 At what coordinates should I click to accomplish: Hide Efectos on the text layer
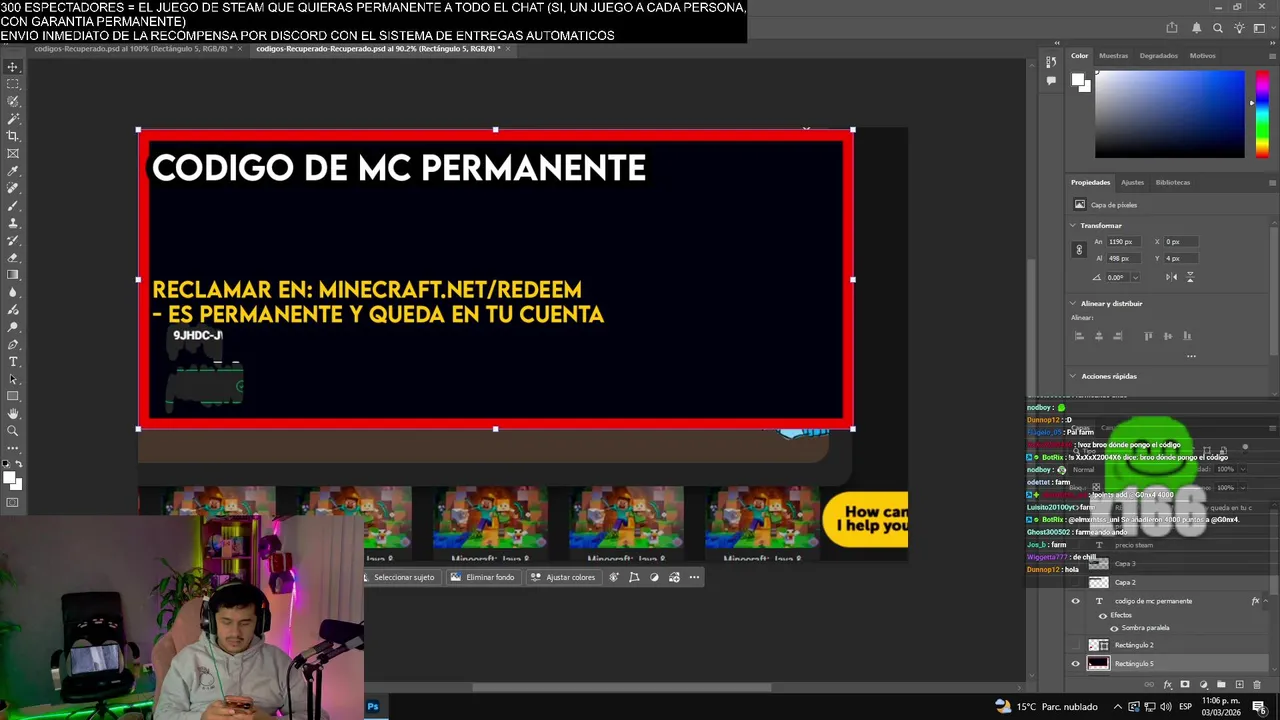pyautogui.click(x=1103, y=615)
